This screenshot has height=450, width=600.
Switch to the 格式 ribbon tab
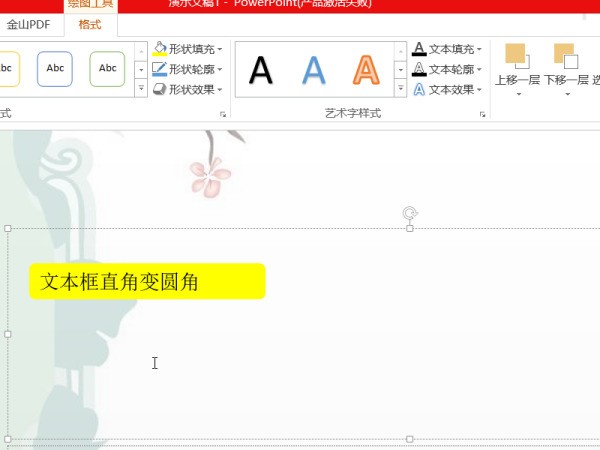tap(90, 25)
